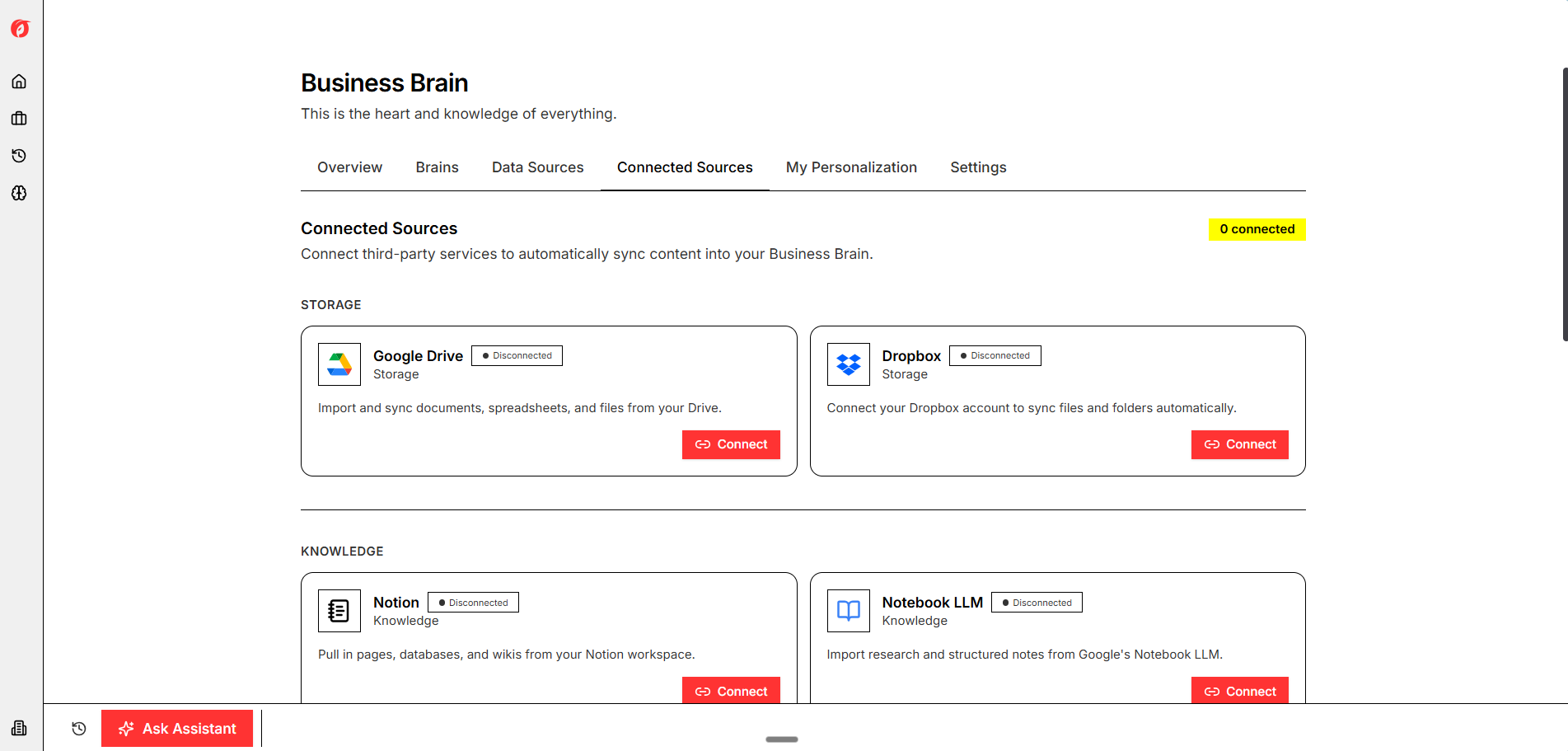Connect Google Drive
Viewport: 1568px width, 751px height.
[x=731, y=444]
